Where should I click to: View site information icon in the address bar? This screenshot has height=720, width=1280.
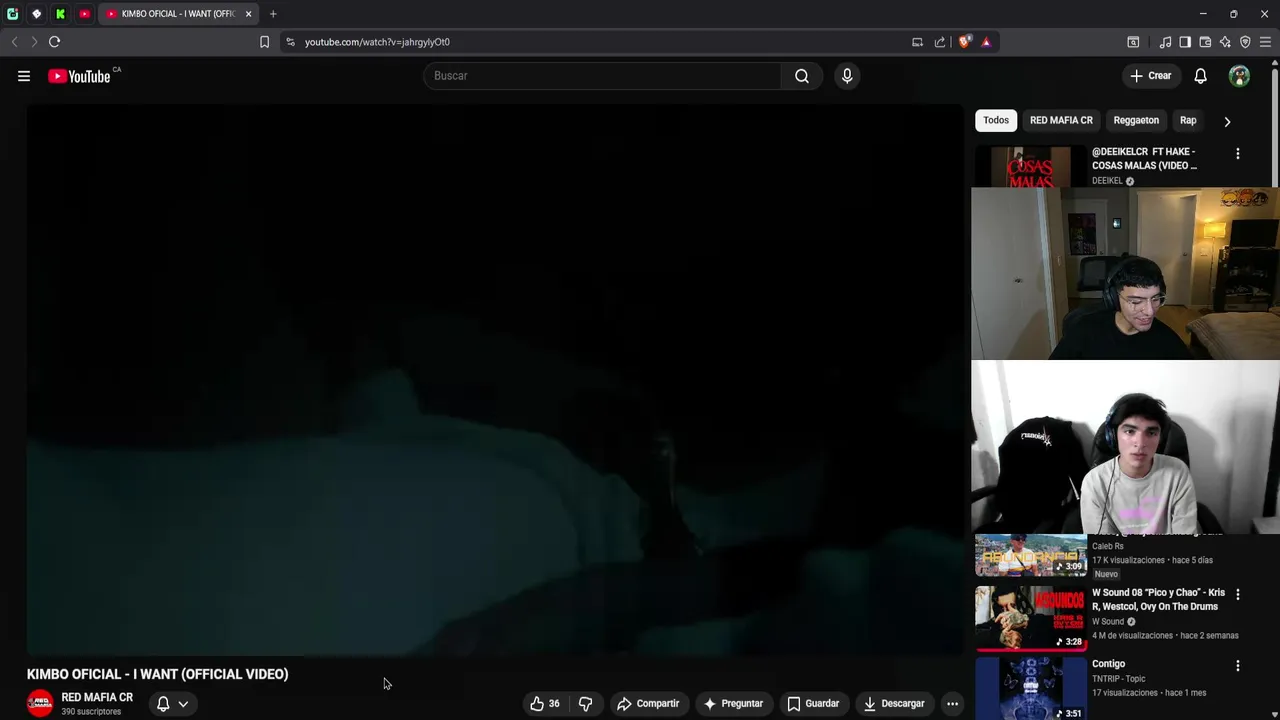click(x=290, y=42)
